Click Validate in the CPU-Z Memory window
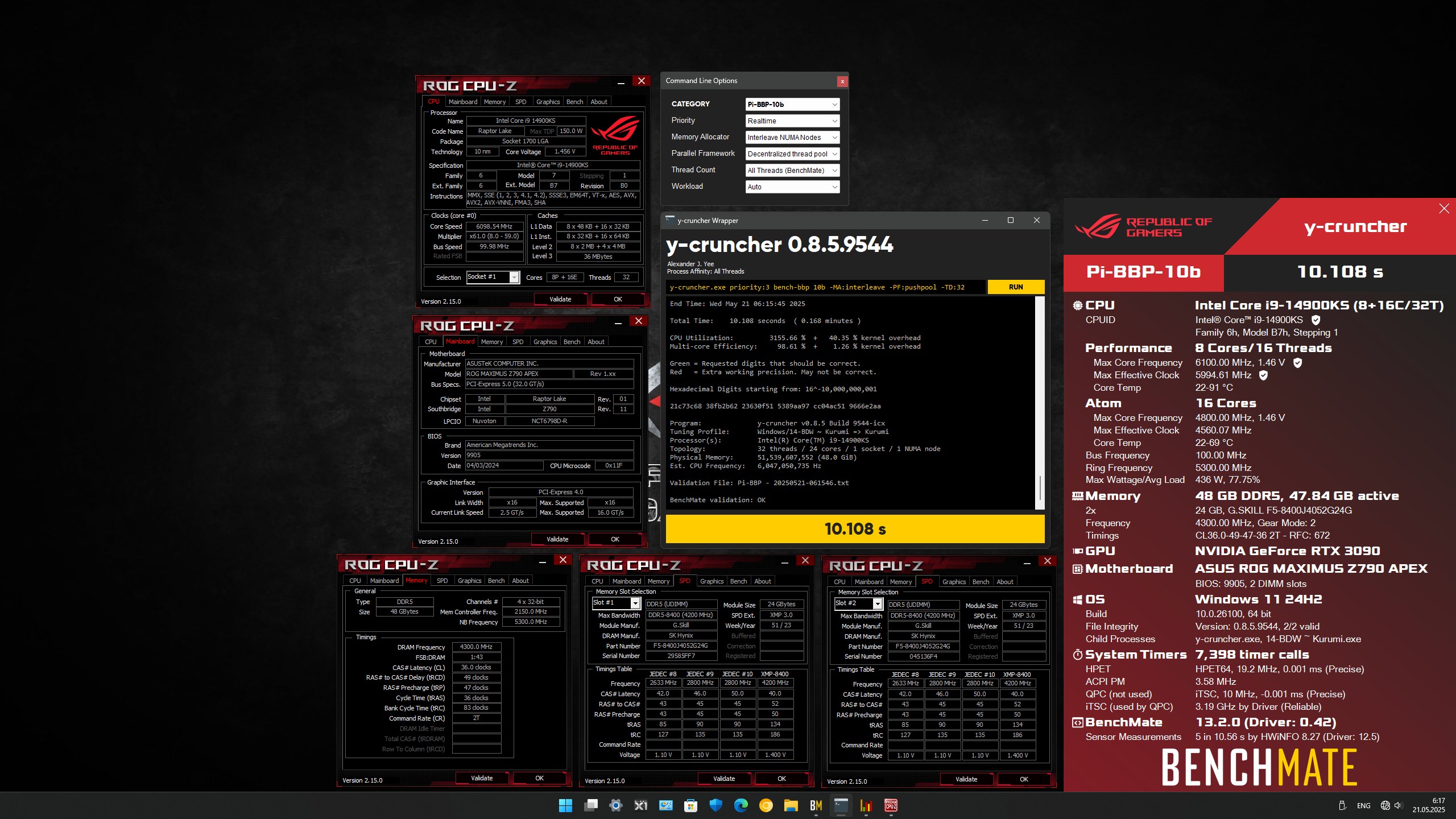Screen dimensions: 1456x819 point(482,778)
